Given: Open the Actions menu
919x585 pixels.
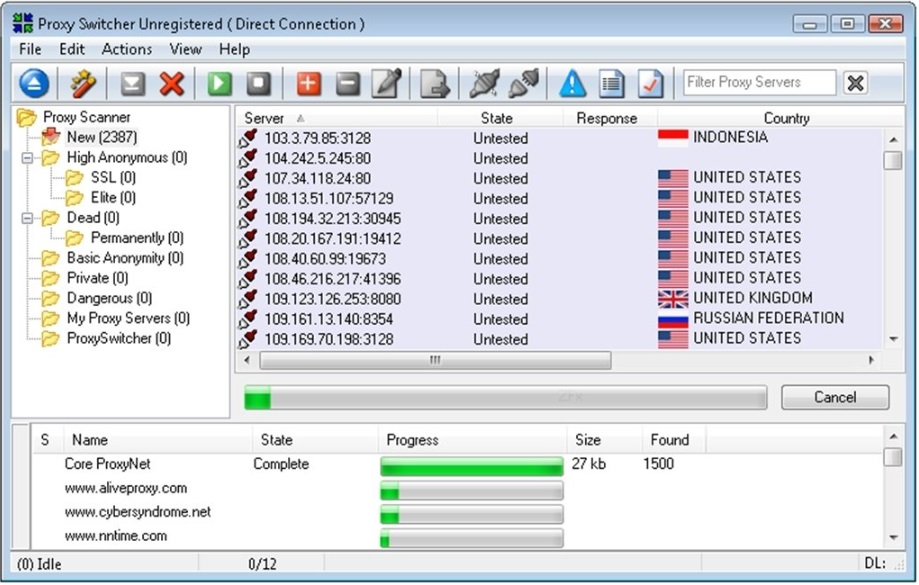Looking at the screenshot, I should [127, 49].
